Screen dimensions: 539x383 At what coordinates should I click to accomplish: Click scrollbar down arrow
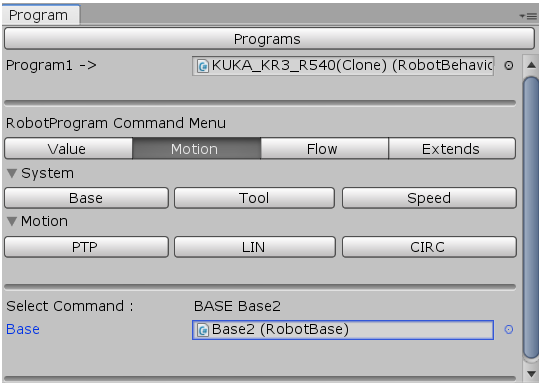(531, 373)
